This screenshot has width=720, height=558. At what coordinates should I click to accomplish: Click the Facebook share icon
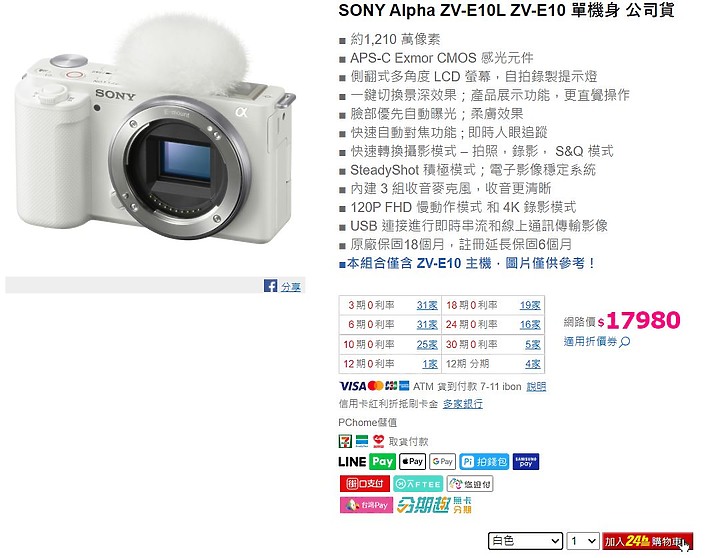[270, 286]
